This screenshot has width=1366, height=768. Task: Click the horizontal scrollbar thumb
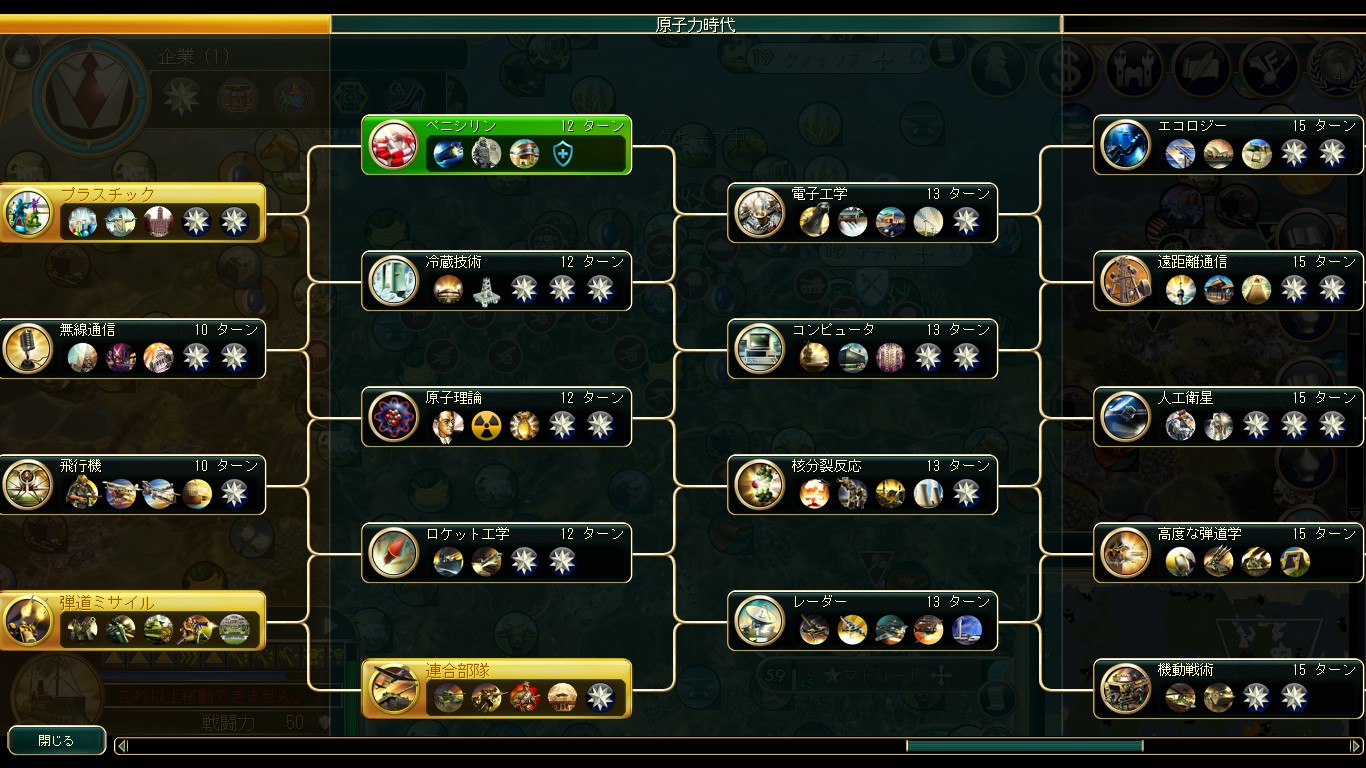[x=1024, y=746]
